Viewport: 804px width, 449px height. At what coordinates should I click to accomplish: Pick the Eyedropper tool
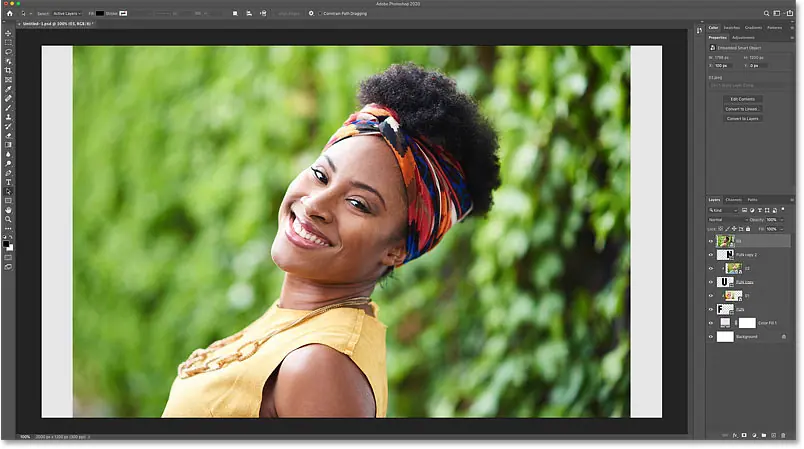point(8,89)
